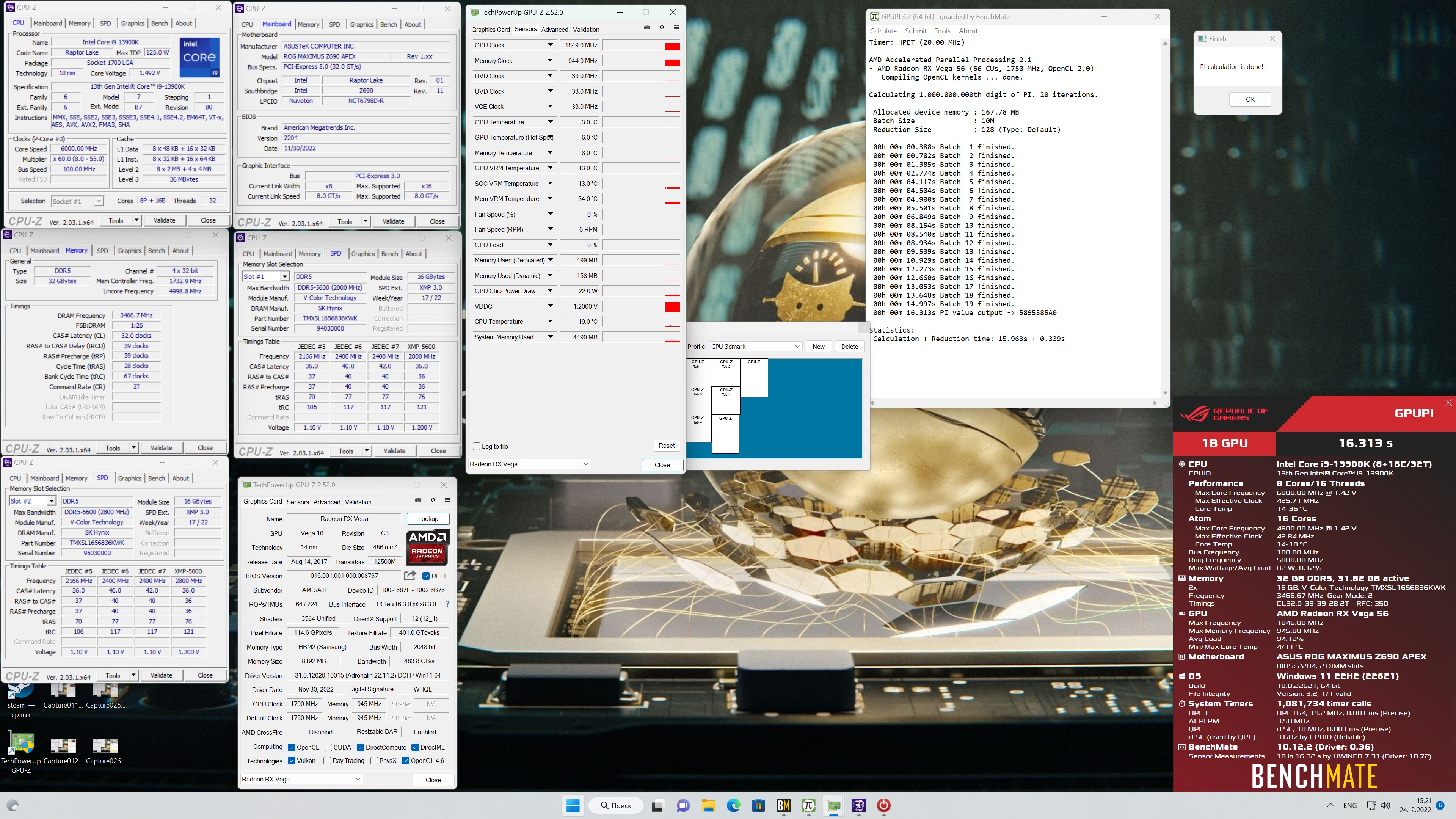Select the Capture011 file on the desktop

[x=63, y=695]
